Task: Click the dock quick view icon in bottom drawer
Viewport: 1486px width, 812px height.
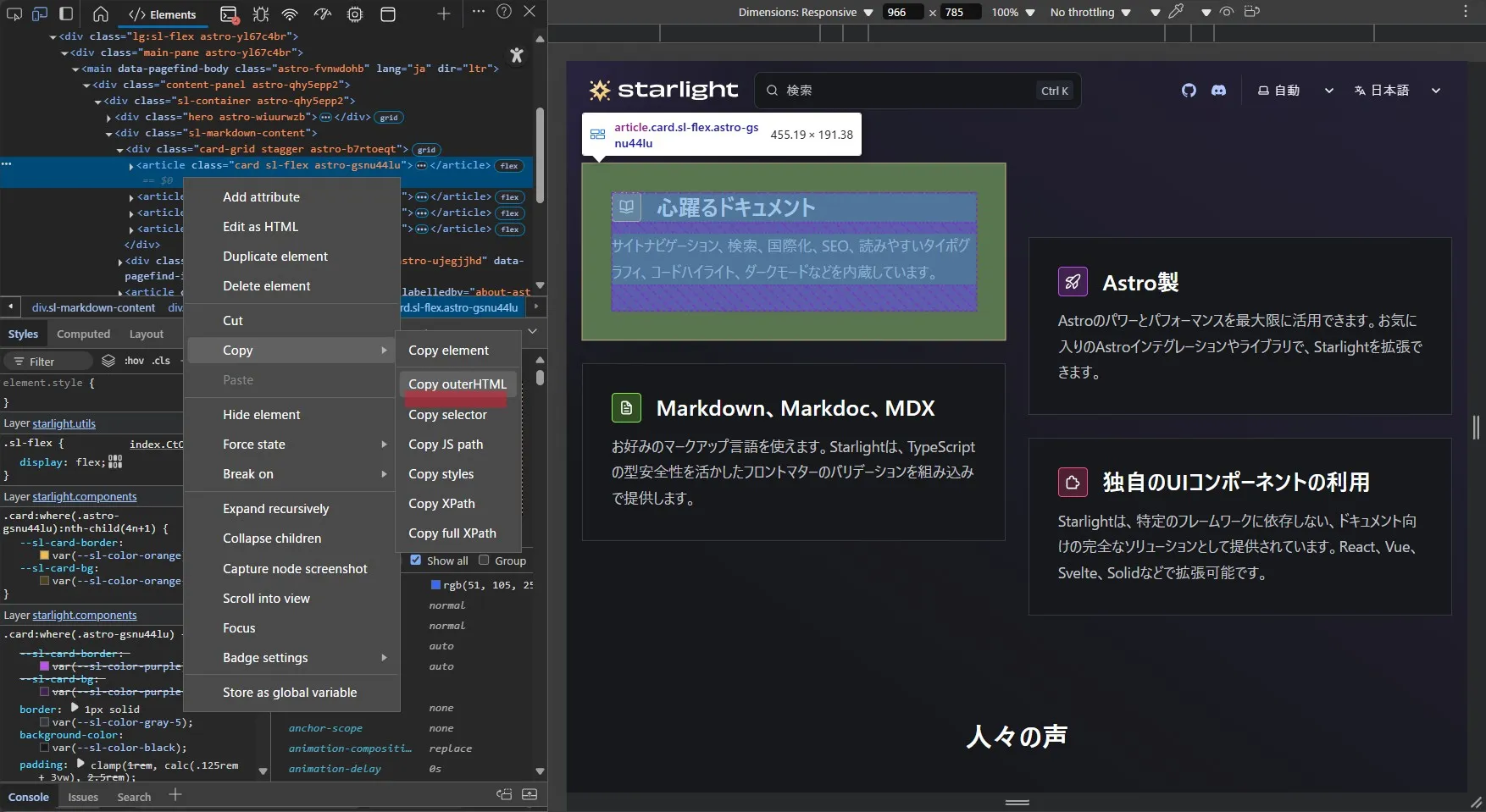Action: (504, 794)
